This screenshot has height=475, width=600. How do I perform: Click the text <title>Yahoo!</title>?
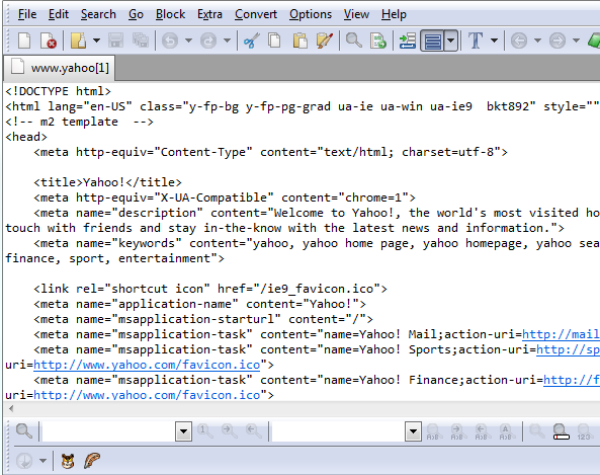(108, 182)
